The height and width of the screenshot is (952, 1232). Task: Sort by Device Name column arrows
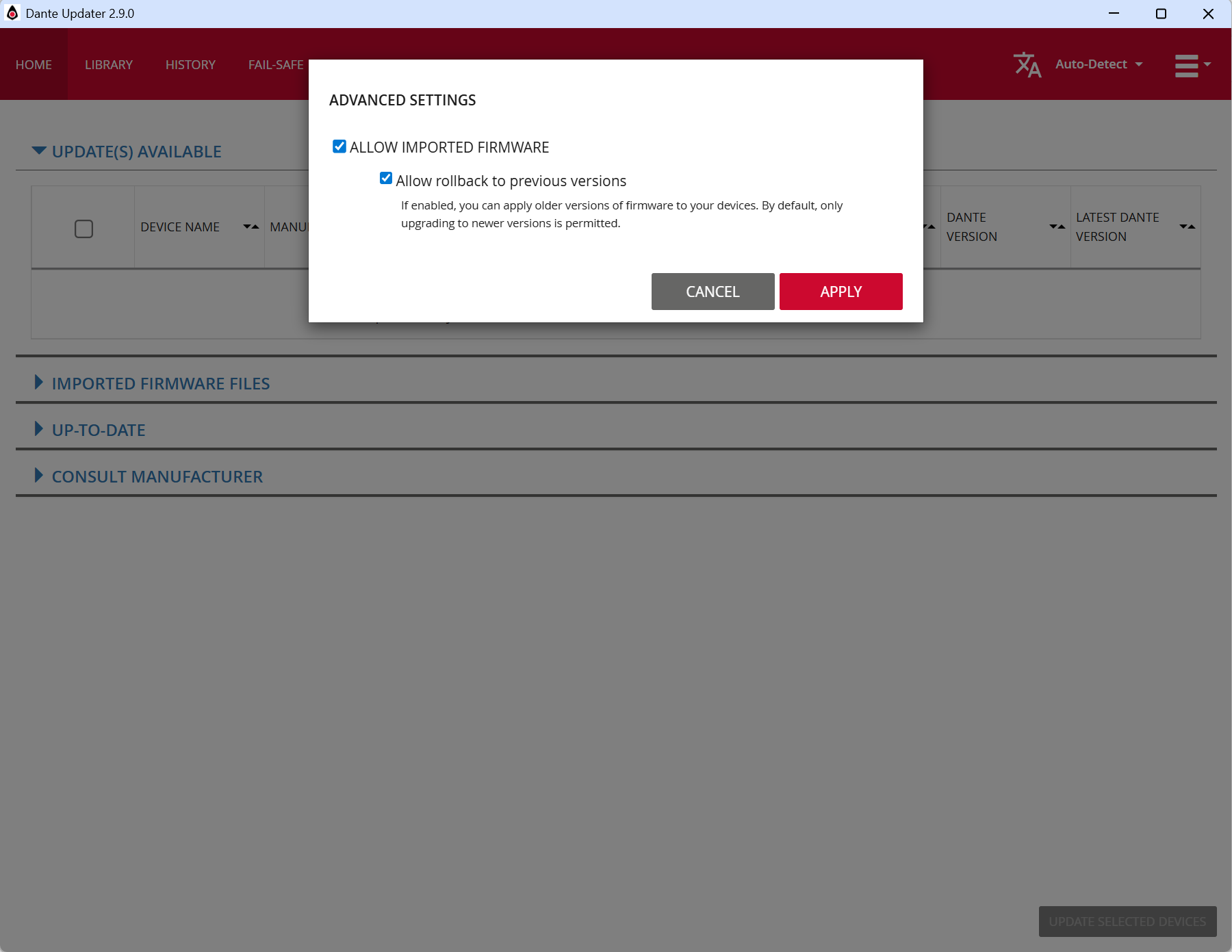coord(251,227)
